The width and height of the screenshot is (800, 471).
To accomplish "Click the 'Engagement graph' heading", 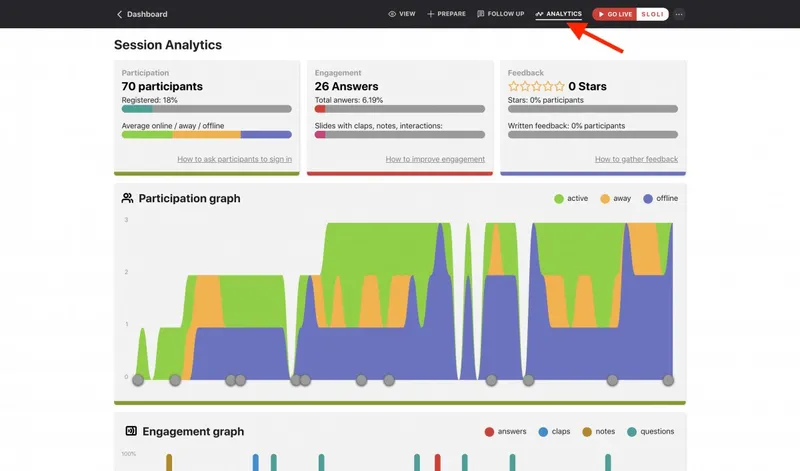I will [193, 432].
